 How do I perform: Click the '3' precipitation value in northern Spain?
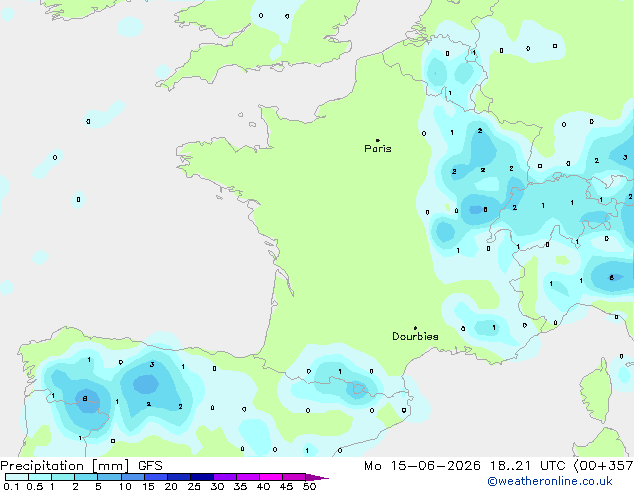(x=152, y=364)
